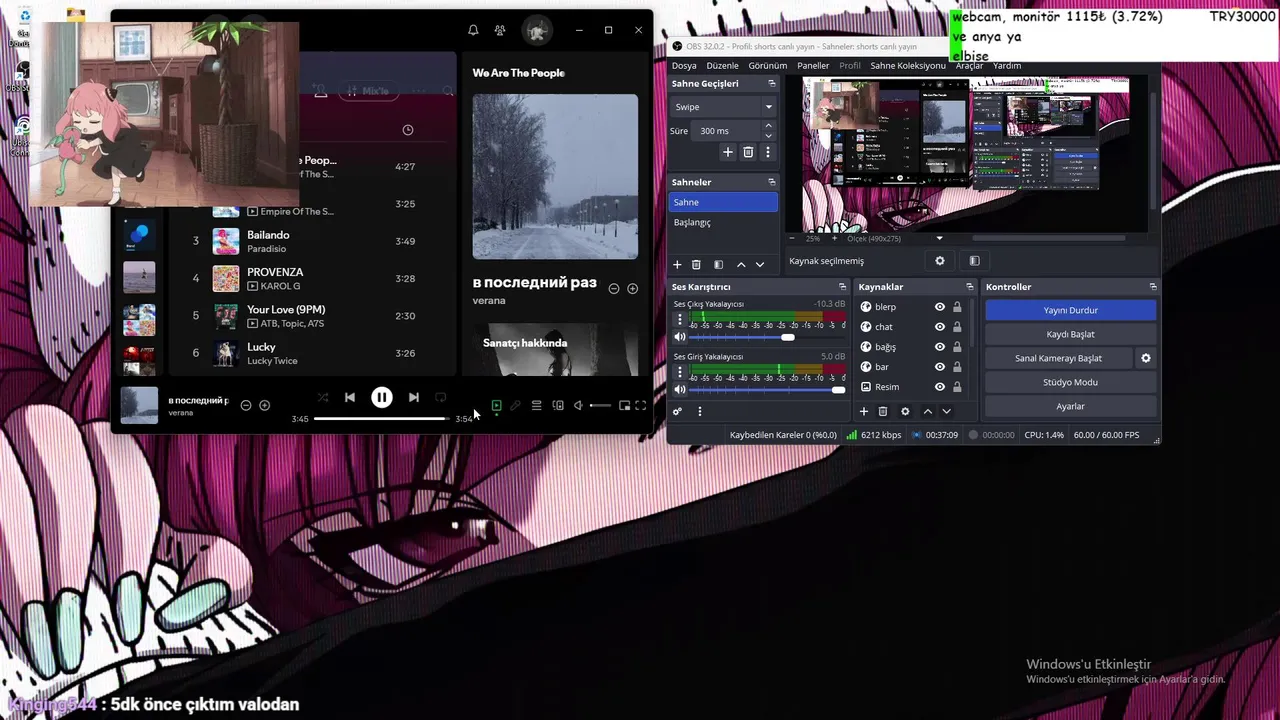Screen dimensions: 1280x720
Task: Skip to previous track in Spotify
Action: click(349, 397)
